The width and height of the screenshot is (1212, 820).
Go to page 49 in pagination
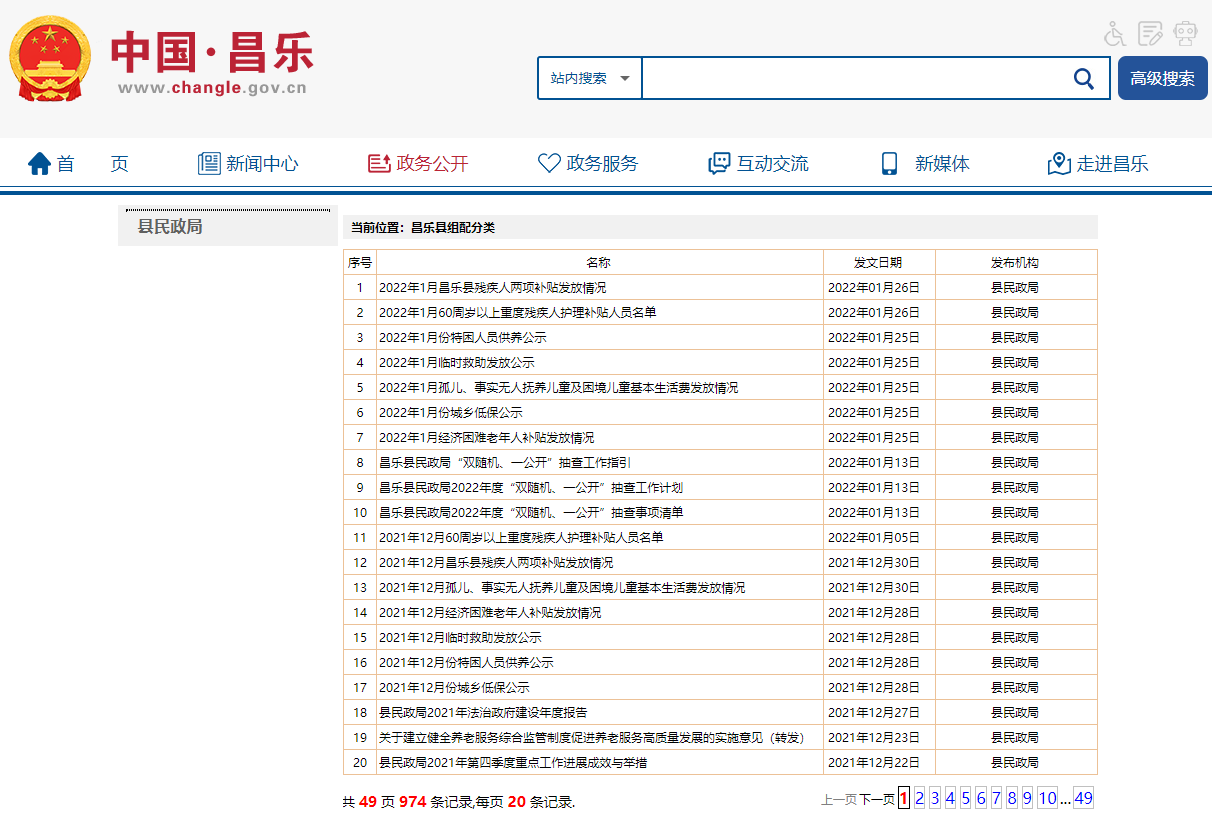click(1083, 798)
